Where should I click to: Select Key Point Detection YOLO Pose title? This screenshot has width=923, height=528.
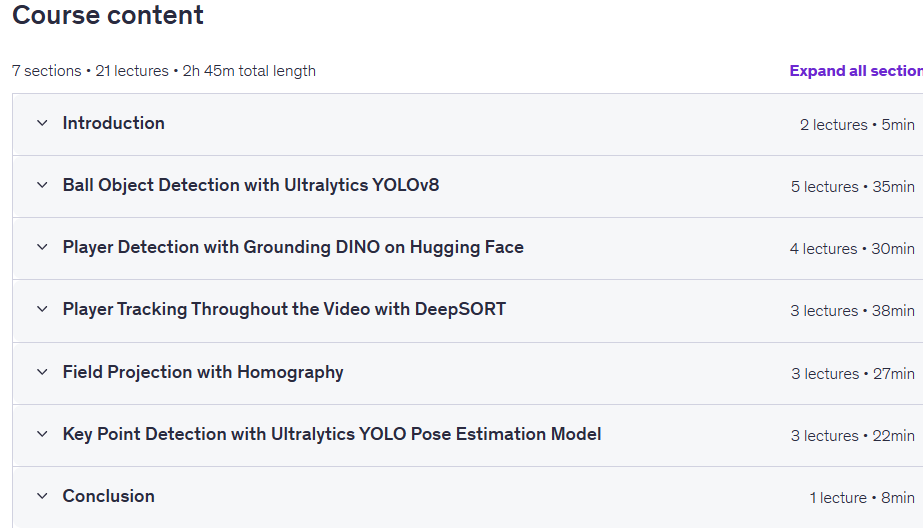coord(332,434)
